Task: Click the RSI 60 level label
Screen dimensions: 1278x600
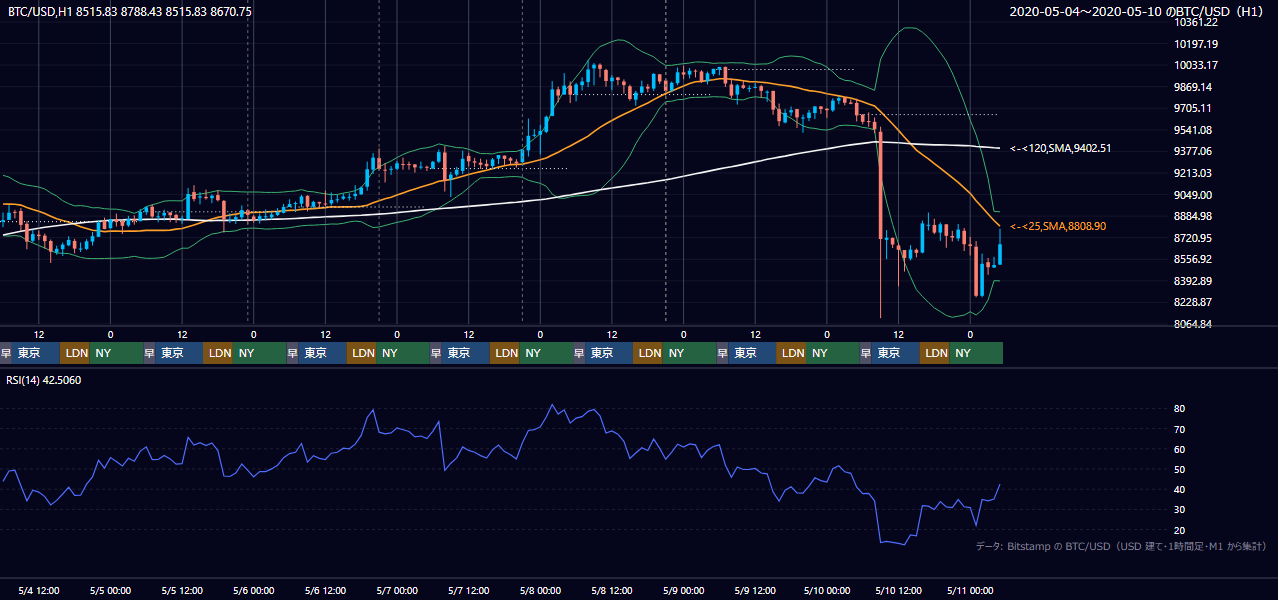Action: click(1179, 449)
